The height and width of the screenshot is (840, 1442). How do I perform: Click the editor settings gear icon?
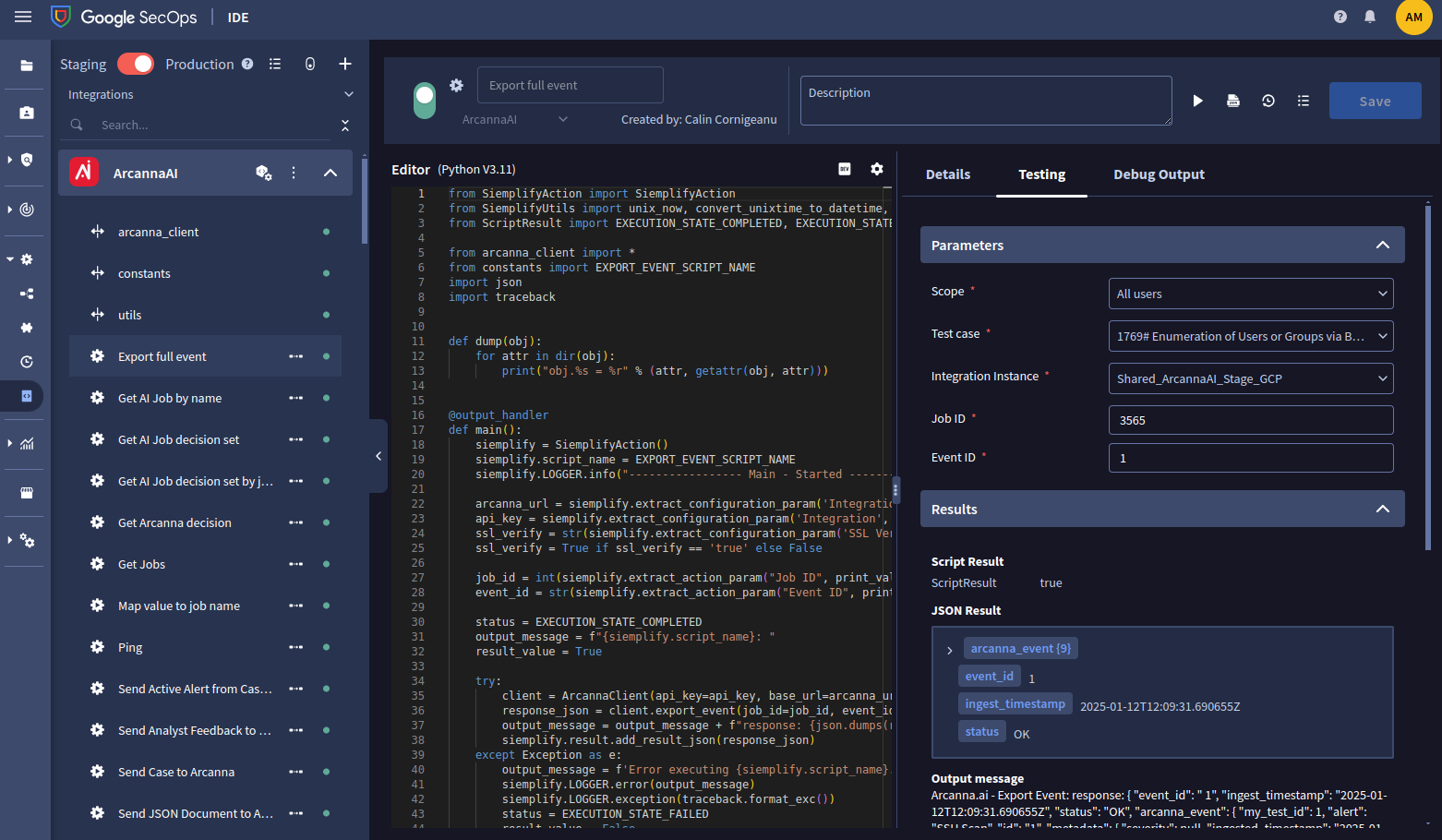[x=877, y=169]
